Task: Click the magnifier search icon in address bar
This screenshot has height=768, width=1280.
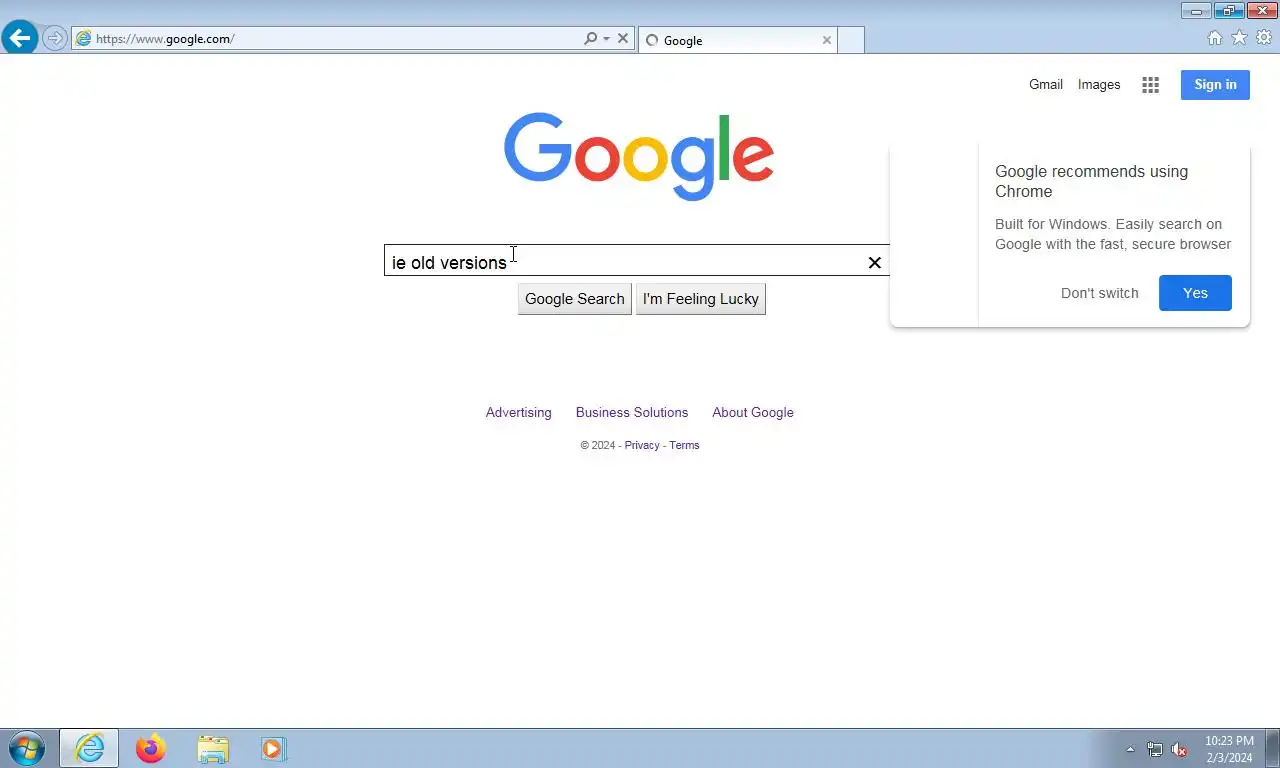Action: (590, 38)
